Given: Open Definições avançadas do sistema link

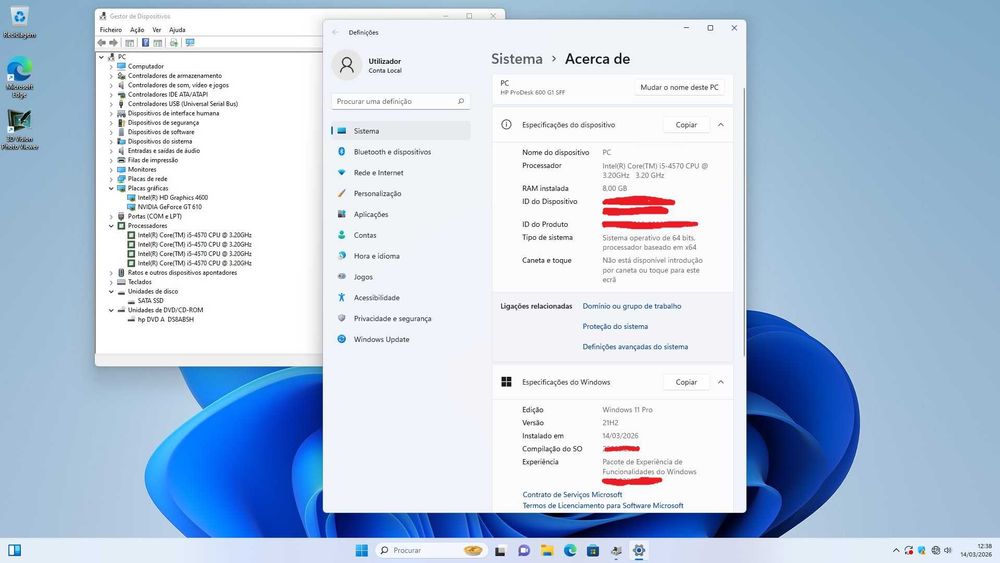Looking at the screenshot, I should click(x=635, y=347).
